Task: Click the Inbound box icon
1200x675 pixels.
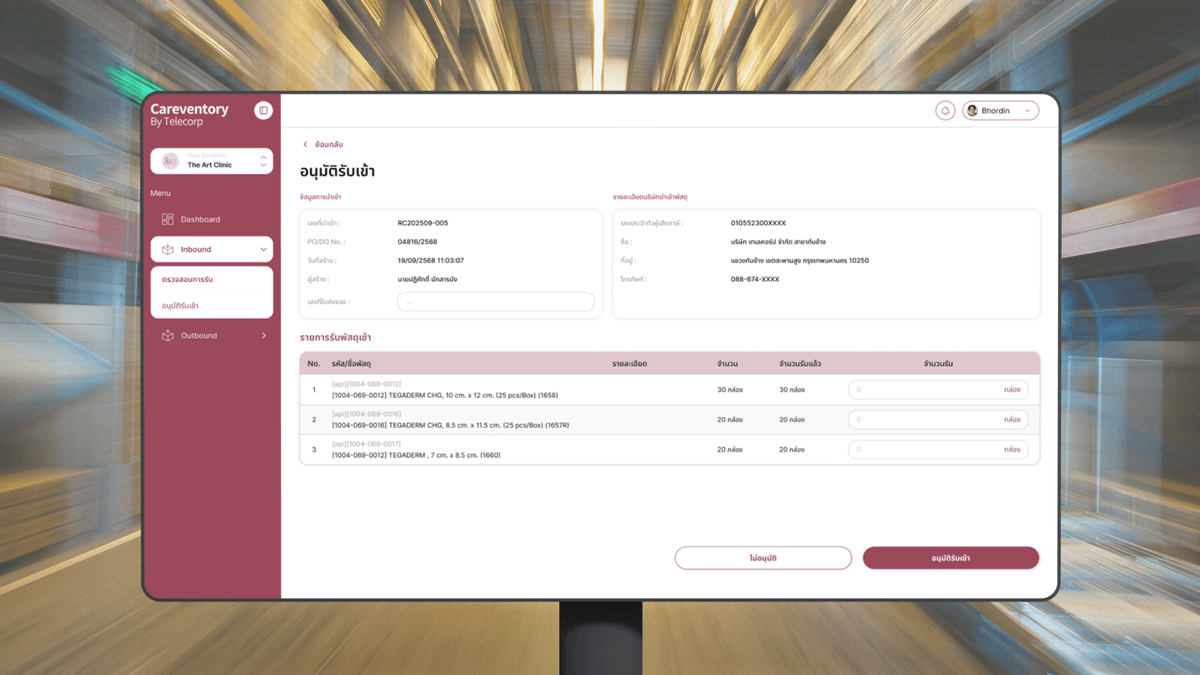Action: point(167,249)
